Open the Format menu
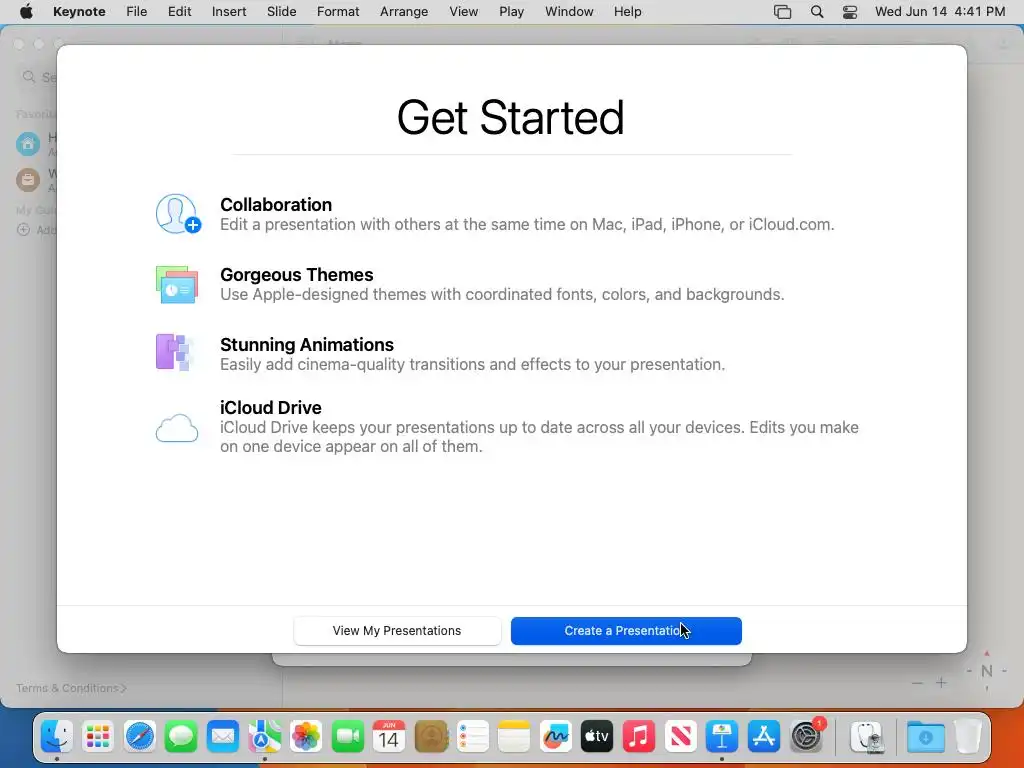 [338, 12]
